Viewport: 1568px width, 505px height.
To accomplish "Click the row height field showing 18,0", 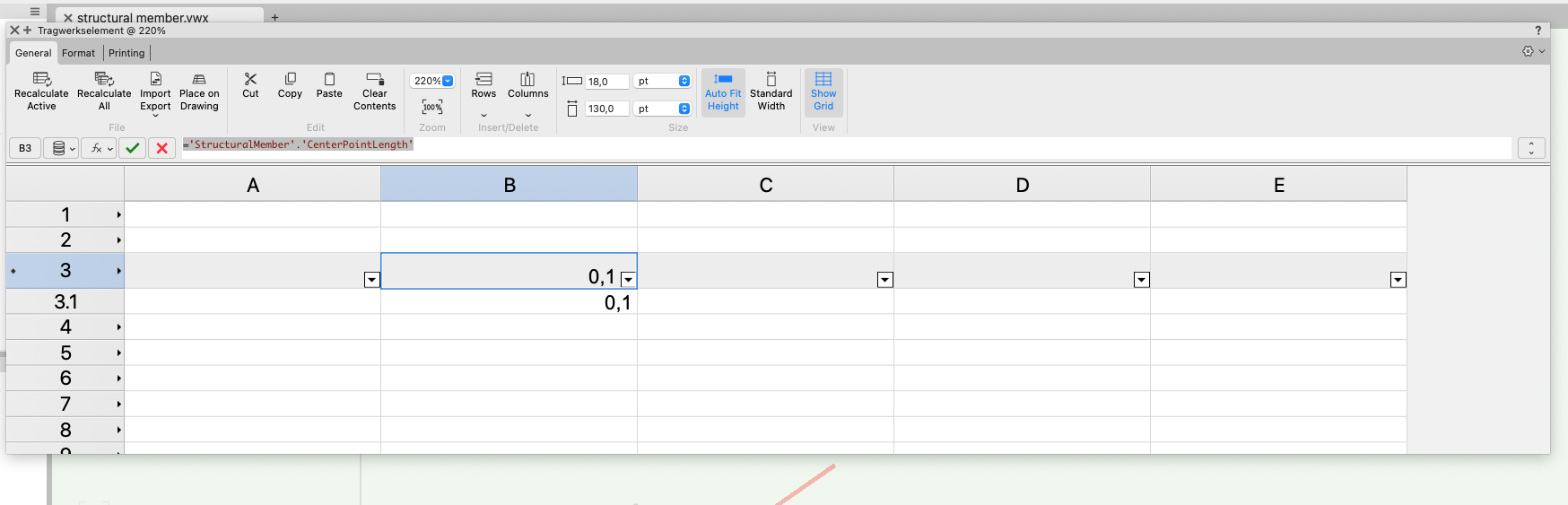I will coord(606,82).
